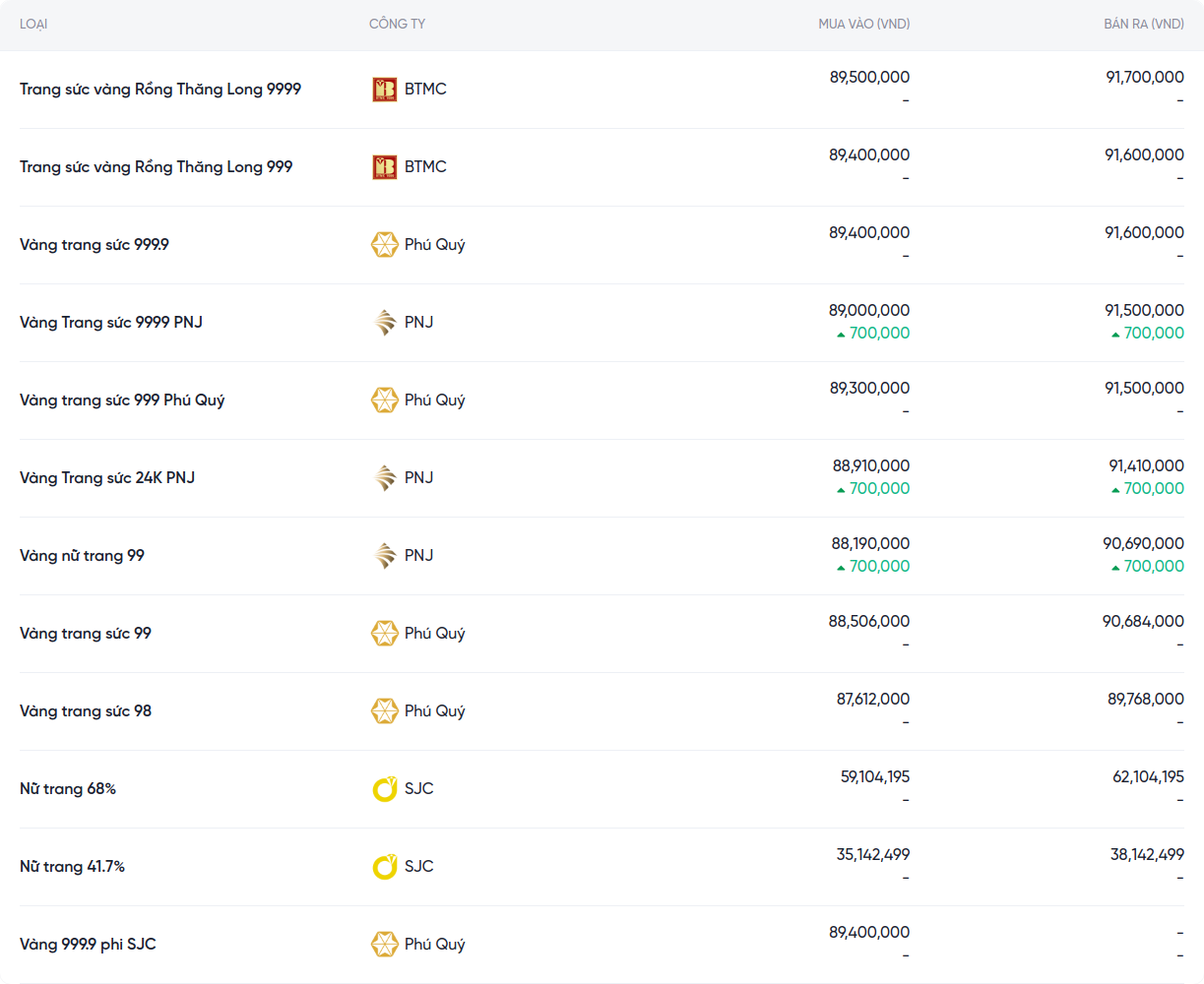Sort by MUA VÀO (VND) column header
1204x984 pixels.
click(863, 24)
